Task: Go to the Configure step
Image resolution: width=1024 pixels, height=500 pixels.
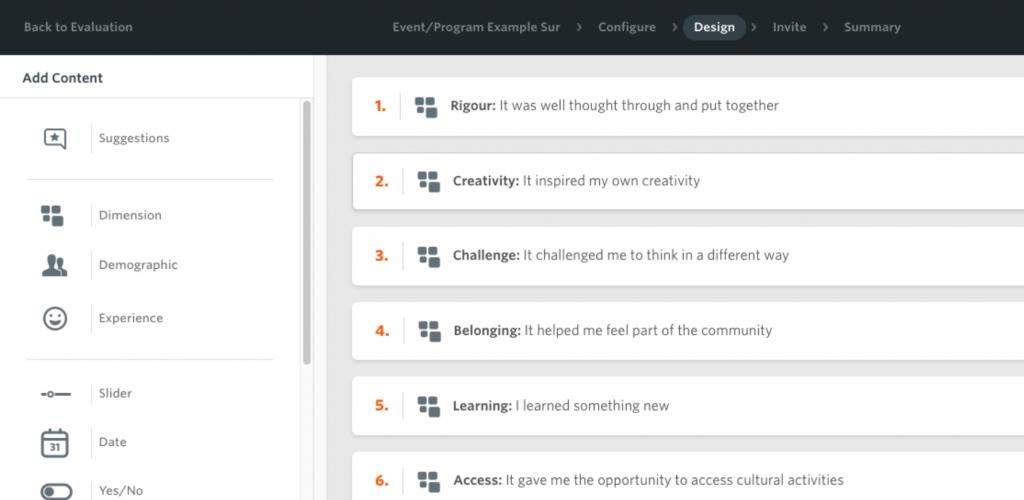Action: coord(627,27)
